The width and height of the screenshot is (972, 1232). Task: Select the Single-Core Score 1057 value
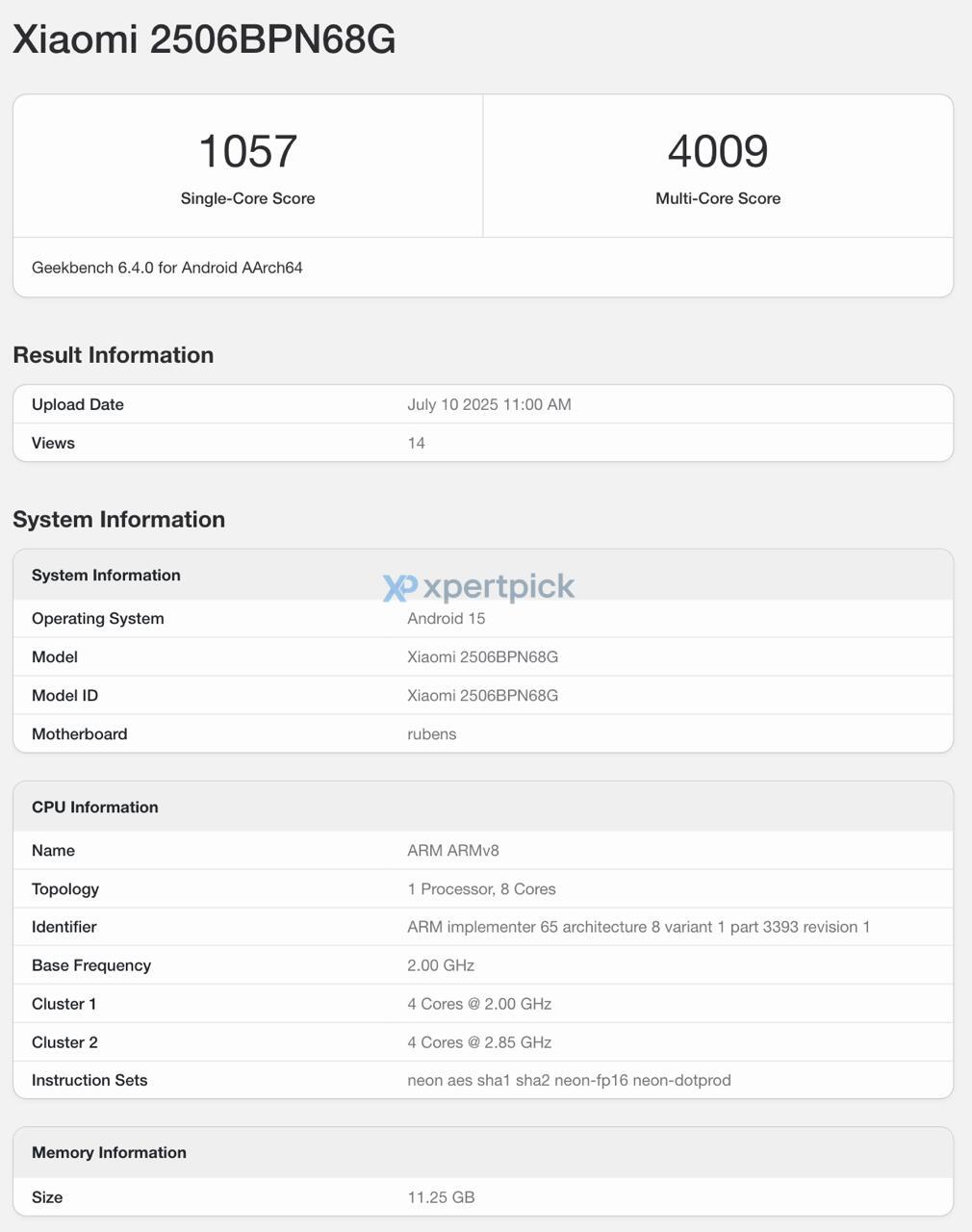(x=247, y=151)
